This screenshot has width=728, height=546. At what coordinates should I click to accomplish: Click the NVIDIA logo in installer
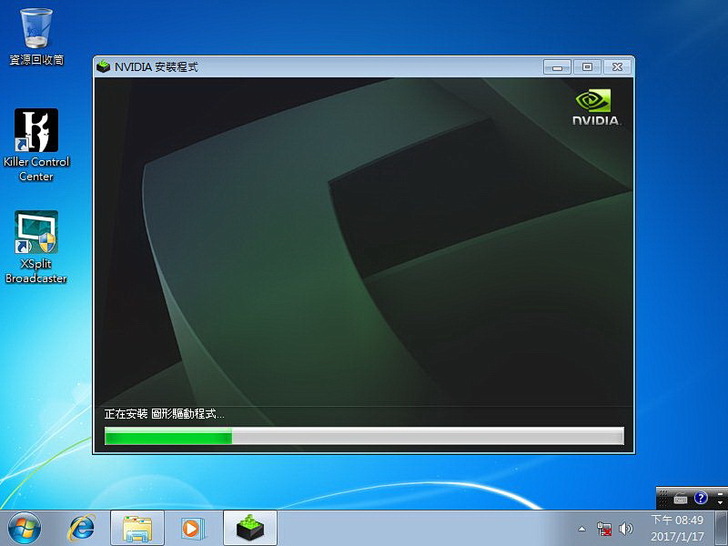pos(596,107)
